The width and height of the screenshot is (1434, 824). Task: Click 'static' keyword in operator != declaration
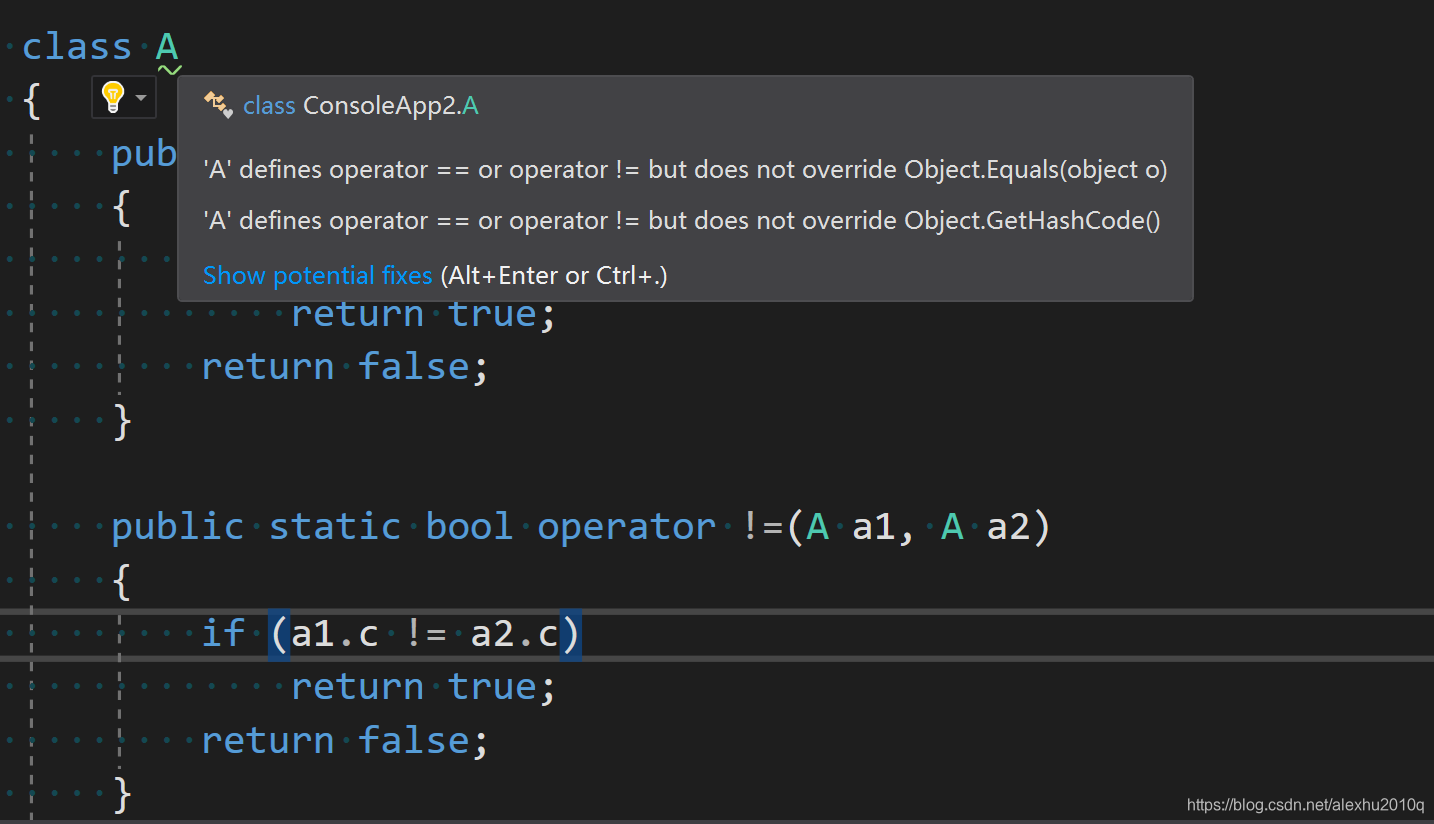coord(335,527)
